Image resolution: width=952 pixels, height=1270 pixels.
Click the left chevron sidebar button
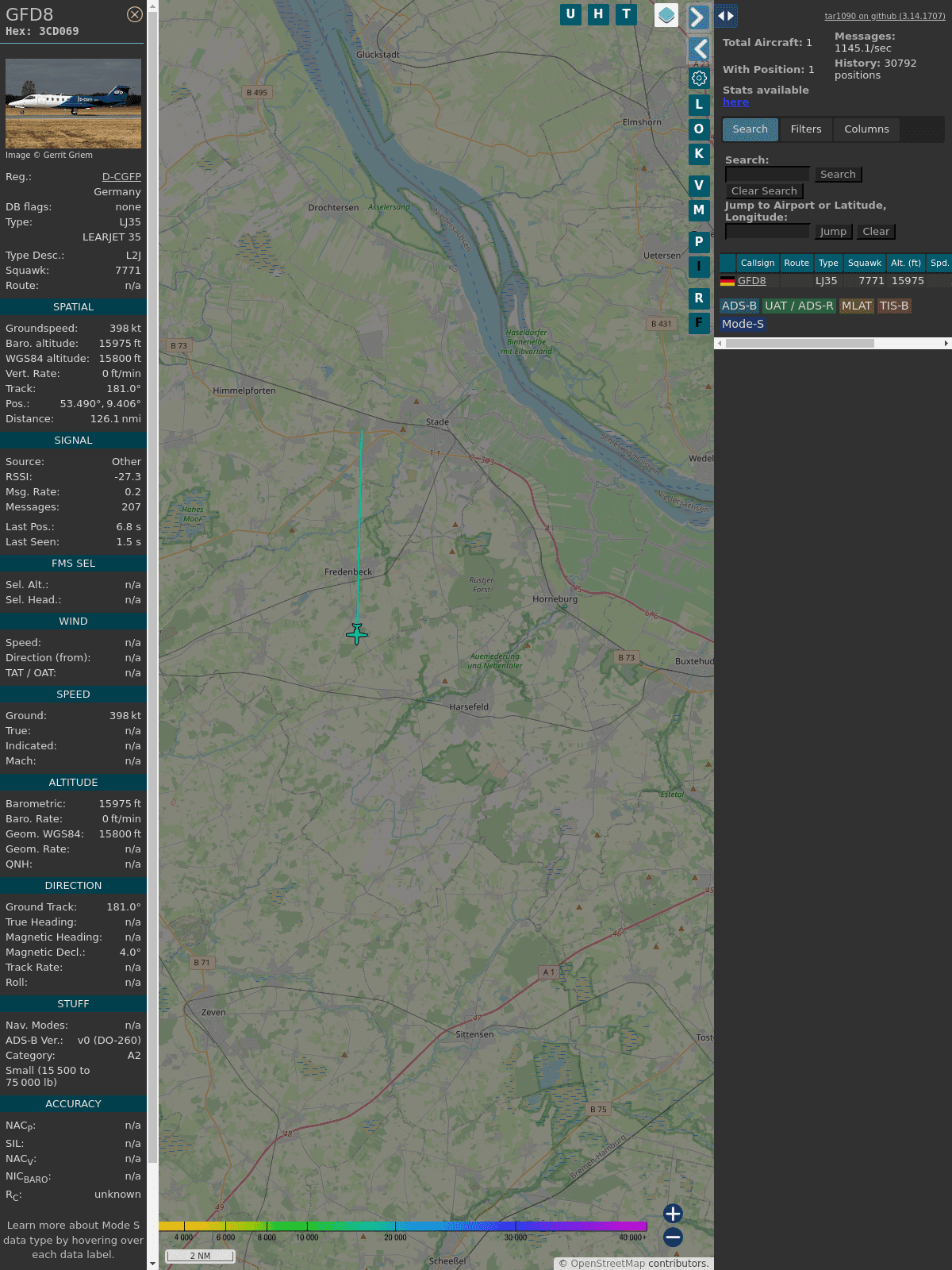tap(699, 49)
